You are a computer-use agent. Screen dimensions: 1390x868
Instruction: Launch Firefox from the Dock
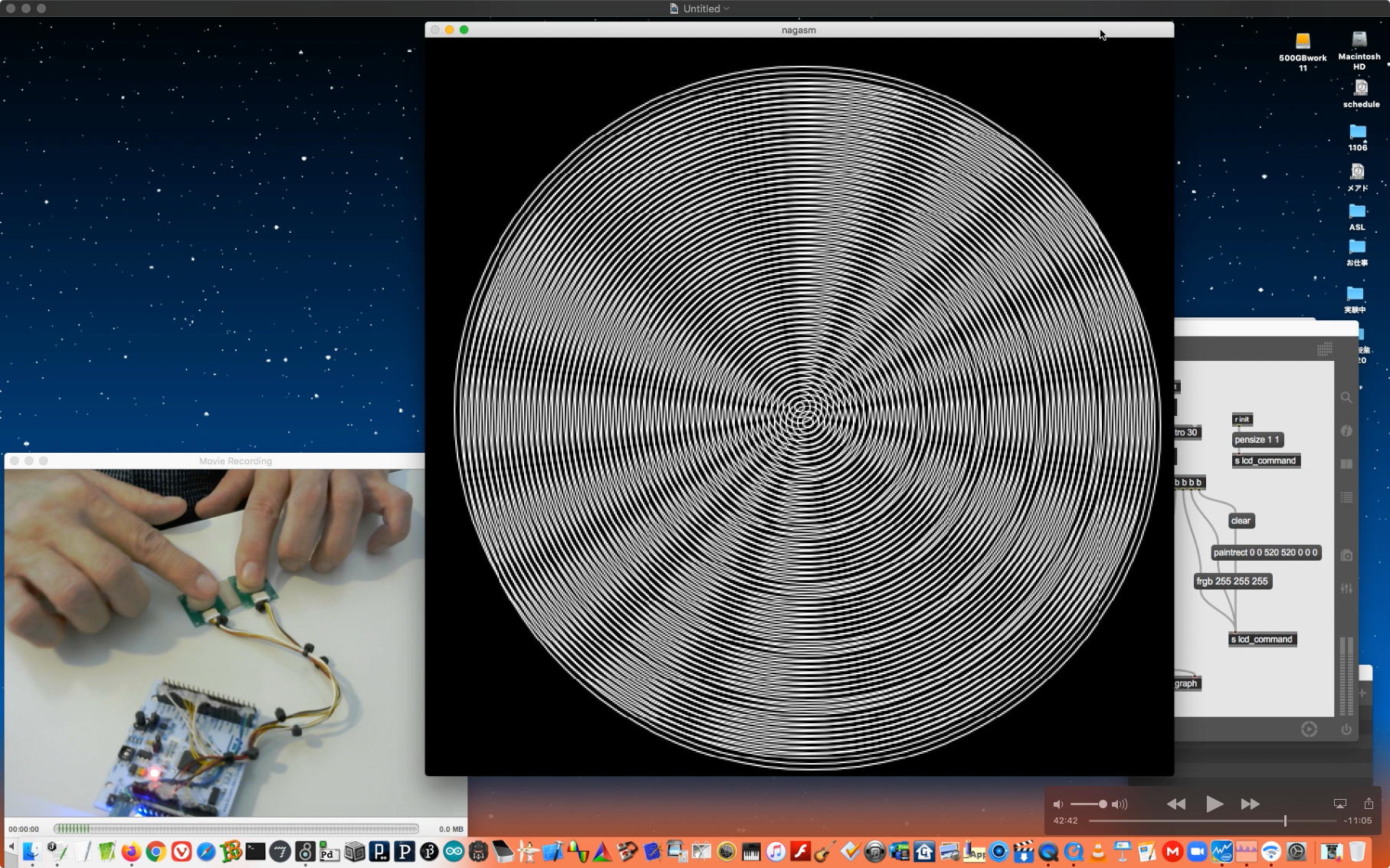coord(131,851)
